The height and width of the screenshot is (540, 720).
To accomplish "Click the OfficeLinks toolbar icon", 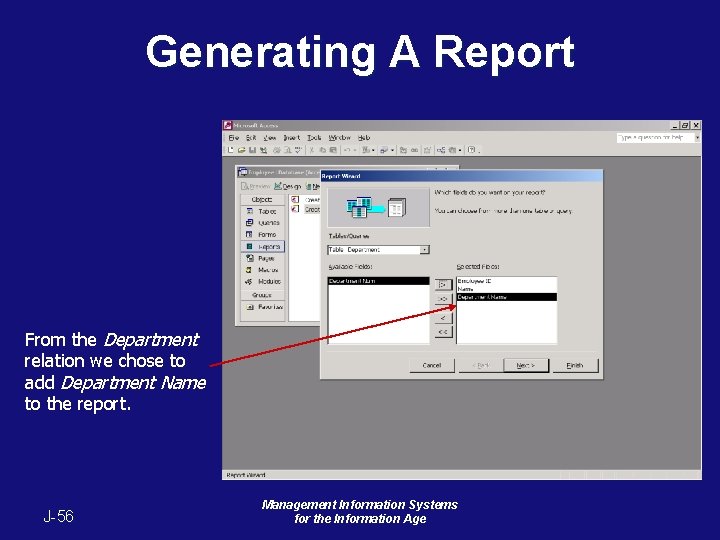I will click(366, 150).
